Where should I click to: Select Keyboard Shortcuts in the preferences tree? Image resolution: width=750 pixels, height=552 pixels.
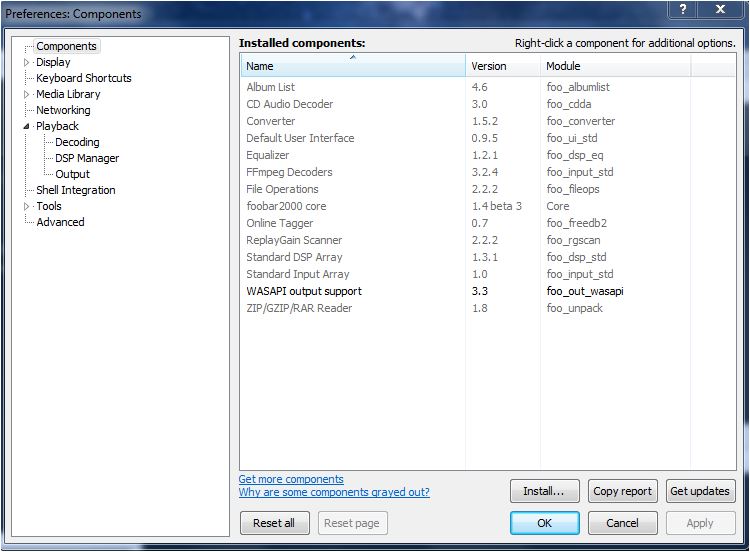pos(83,78)
